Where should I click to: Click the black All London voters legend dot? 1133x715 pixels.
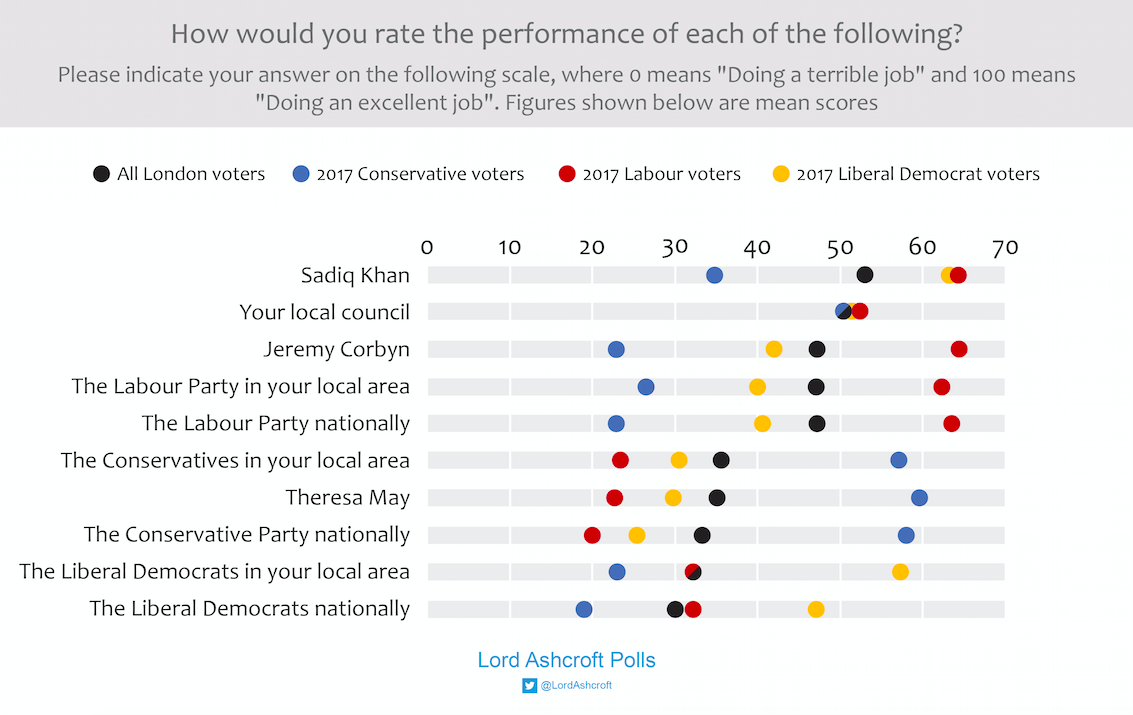point(101,174)
